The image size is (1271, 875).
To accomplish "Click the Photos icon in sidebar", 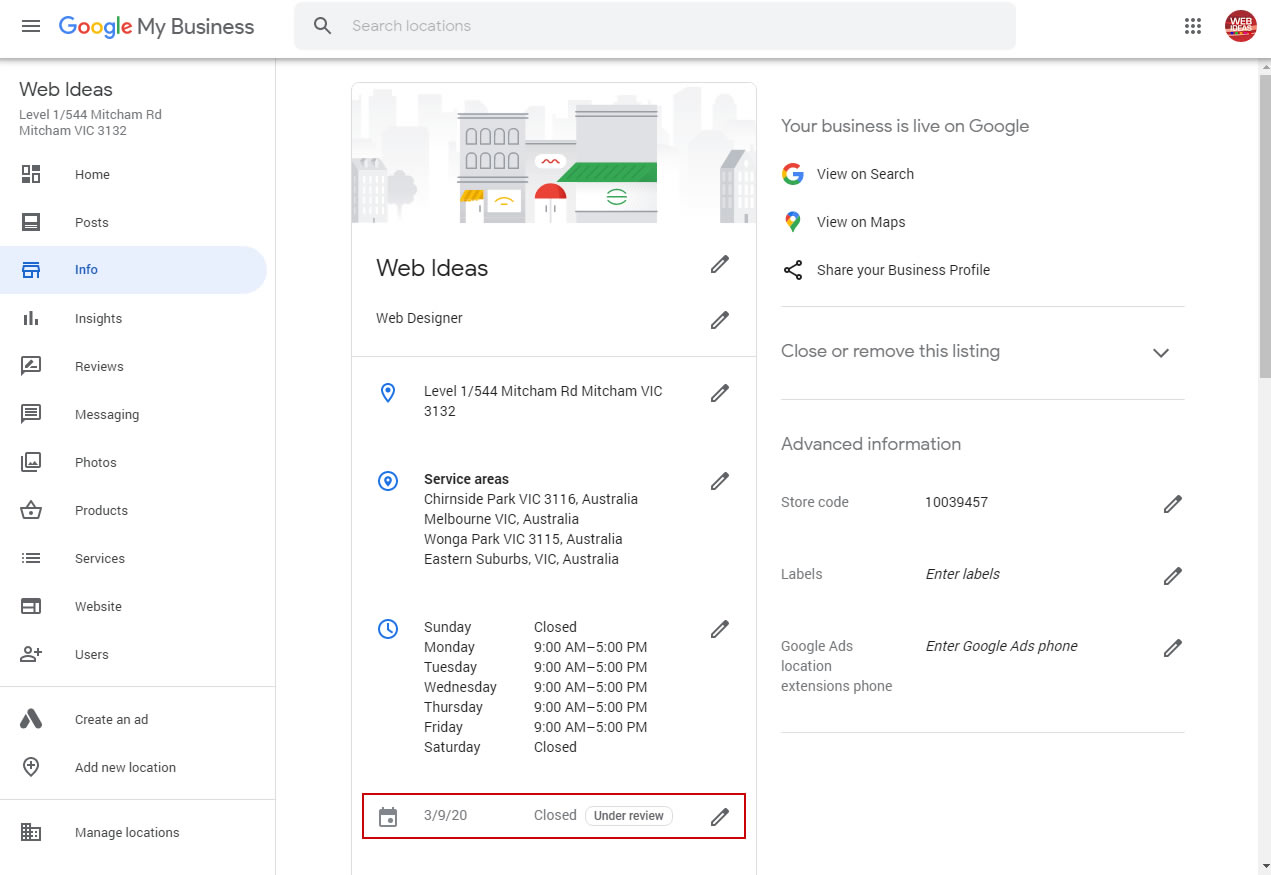I will click(31, 462).
